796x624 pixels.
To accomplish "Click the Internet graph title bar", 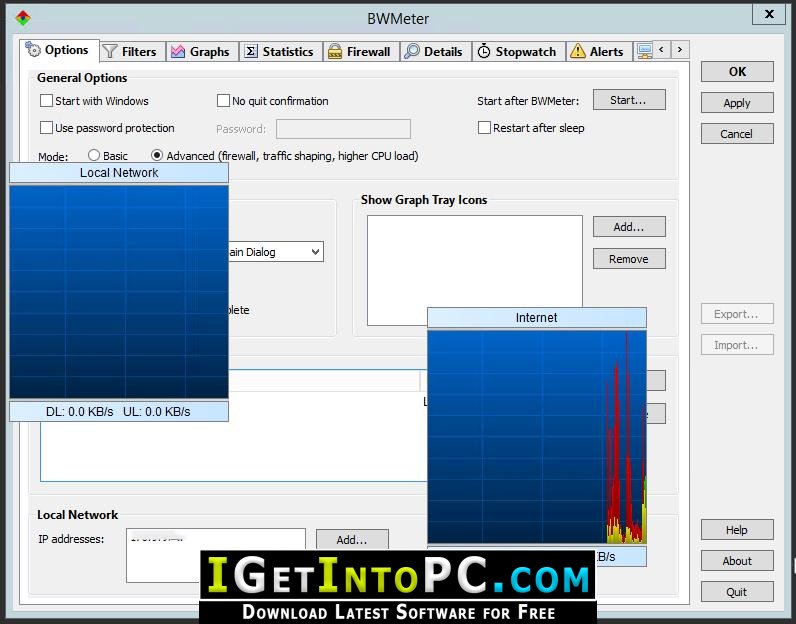I will (x=537, y=318).
